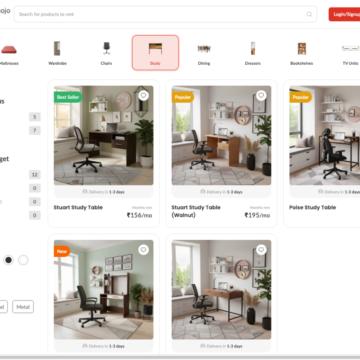
Task: Open the Dressers category icon
Action: coord(253,49)
